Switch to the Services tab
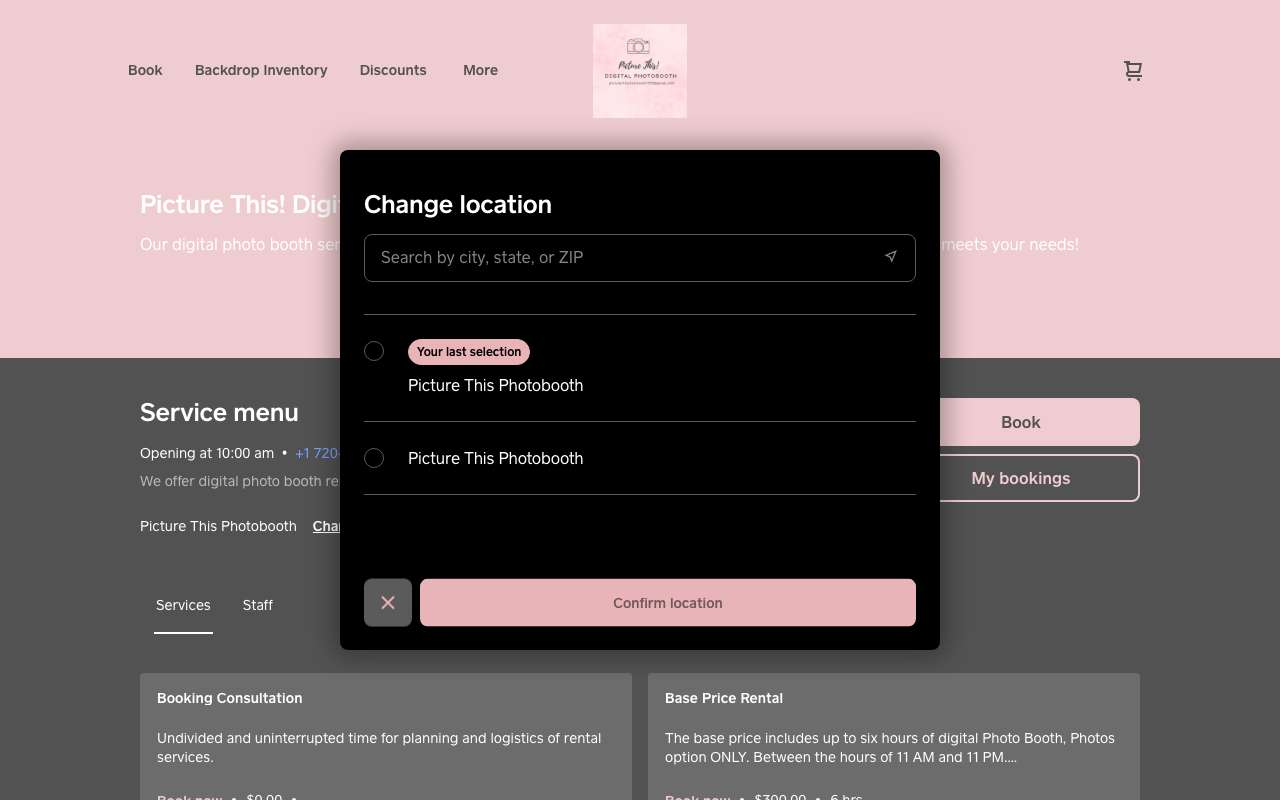 coord(183,605)
